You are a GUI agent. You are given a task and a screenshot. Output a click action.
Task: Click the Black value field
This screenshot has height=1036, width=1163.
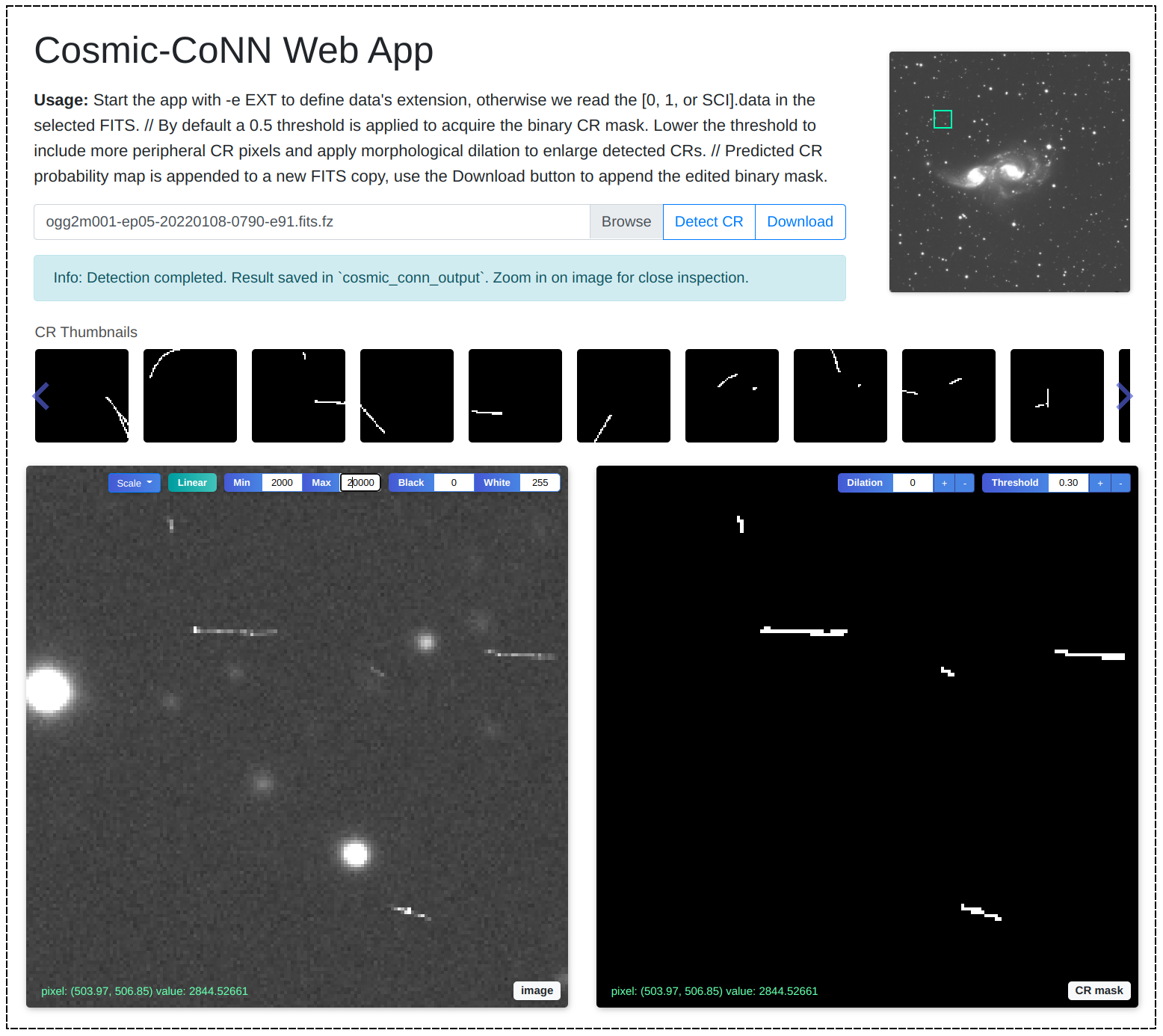pyautogui.click(x=454, y=483)
